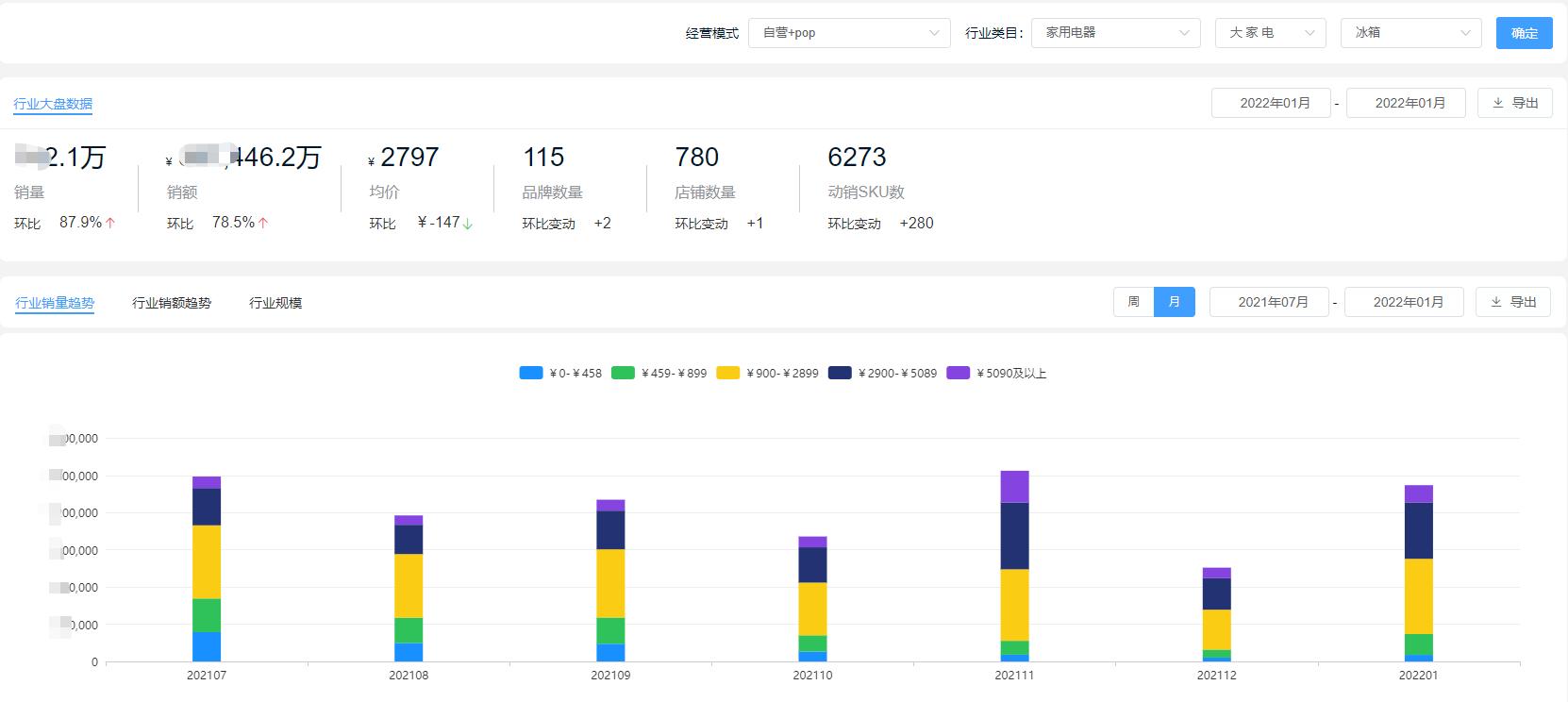Expand the 大家电 subcategory dropdown
This screenshot has width=1568, height=702.
click(x=1270, y=33)
